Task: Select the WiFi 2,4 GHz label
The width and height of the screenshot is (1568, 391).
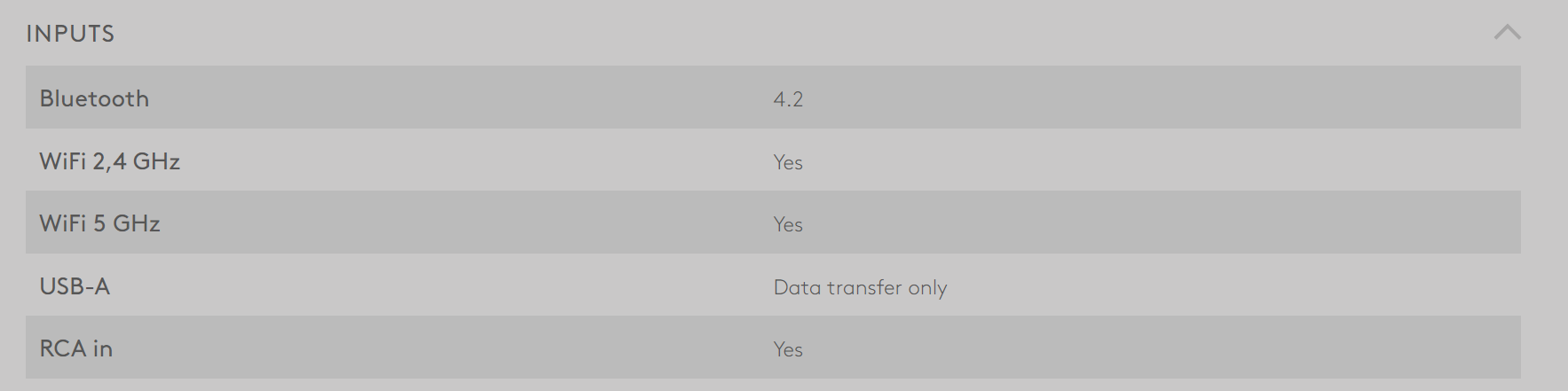Action: (x=110, y=161)
